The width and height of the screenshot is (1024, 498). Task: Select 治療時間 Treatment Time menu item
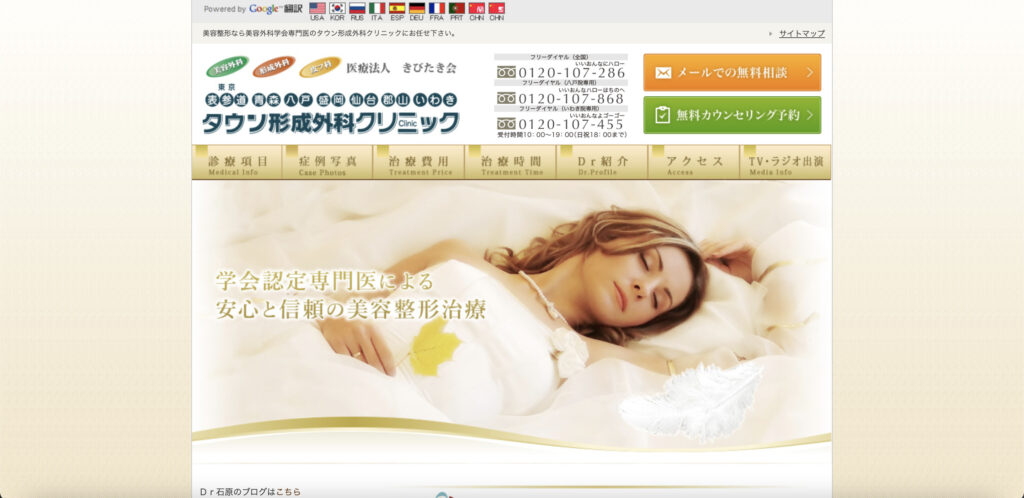(511, 163)
